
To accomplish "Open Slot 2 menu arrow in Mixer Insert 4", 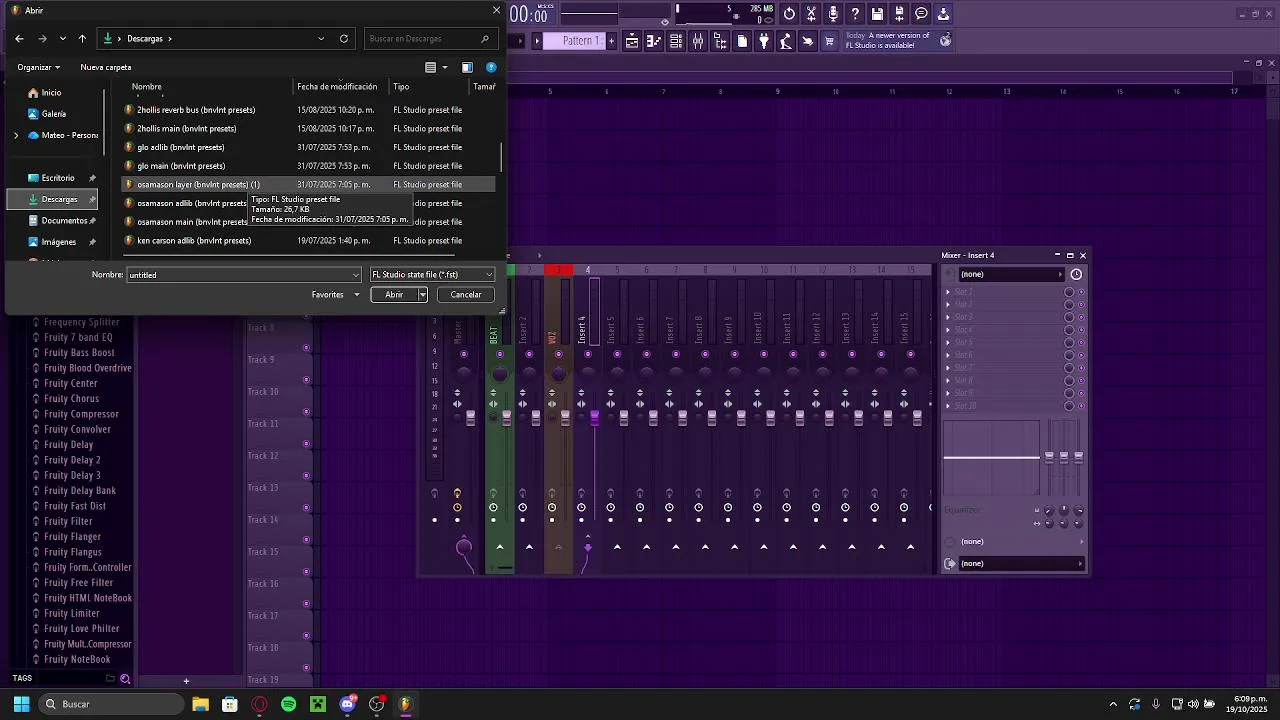I will tap(948, 304).
